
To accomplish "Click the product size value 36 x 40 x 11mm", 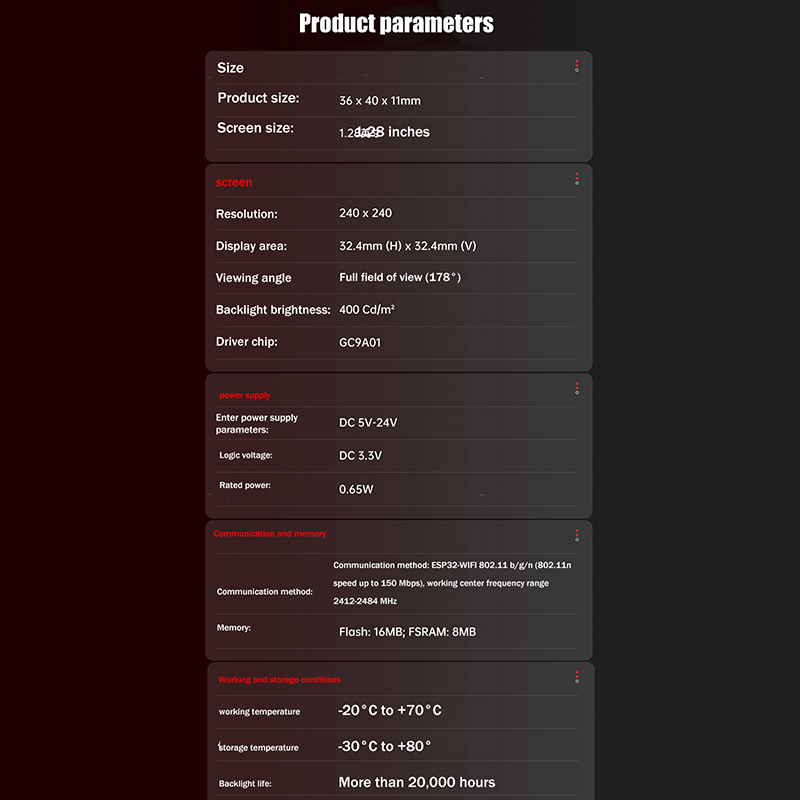I will tap(380, 101).
